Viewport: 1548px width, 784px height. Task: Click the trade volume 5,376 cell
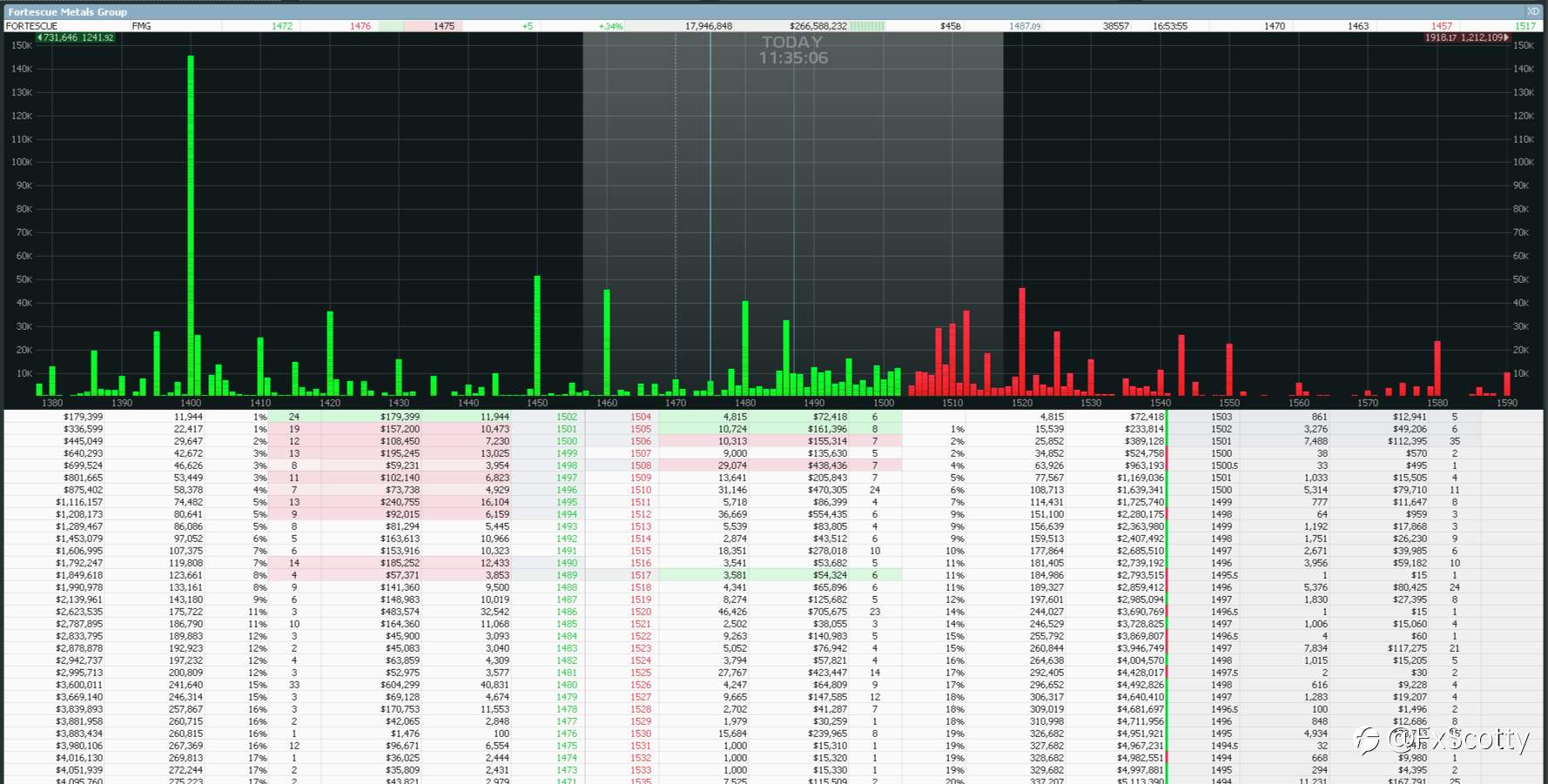(x=1316, y=587)
